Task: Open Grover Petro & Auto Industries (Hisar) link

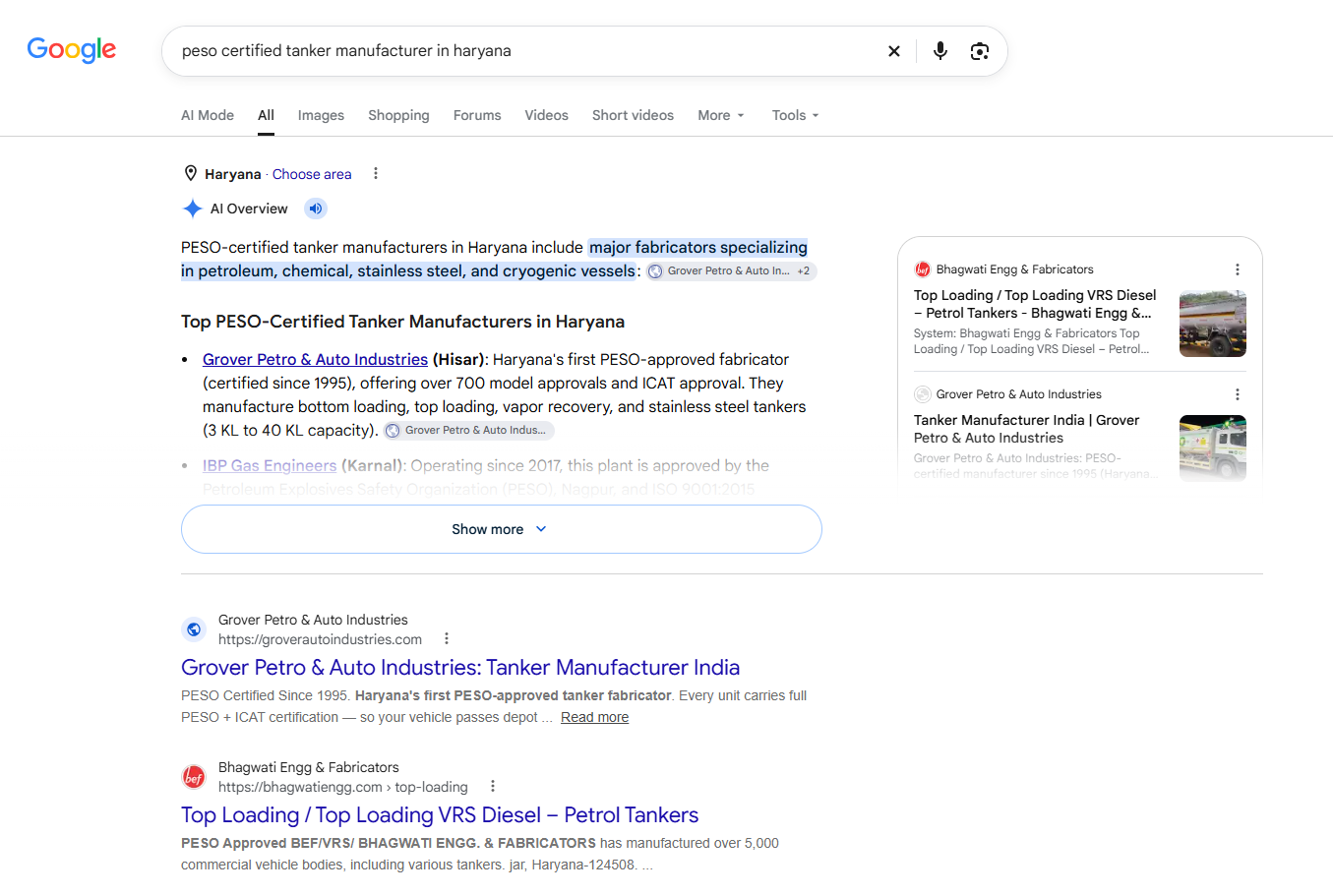Action: coord(315,359)
